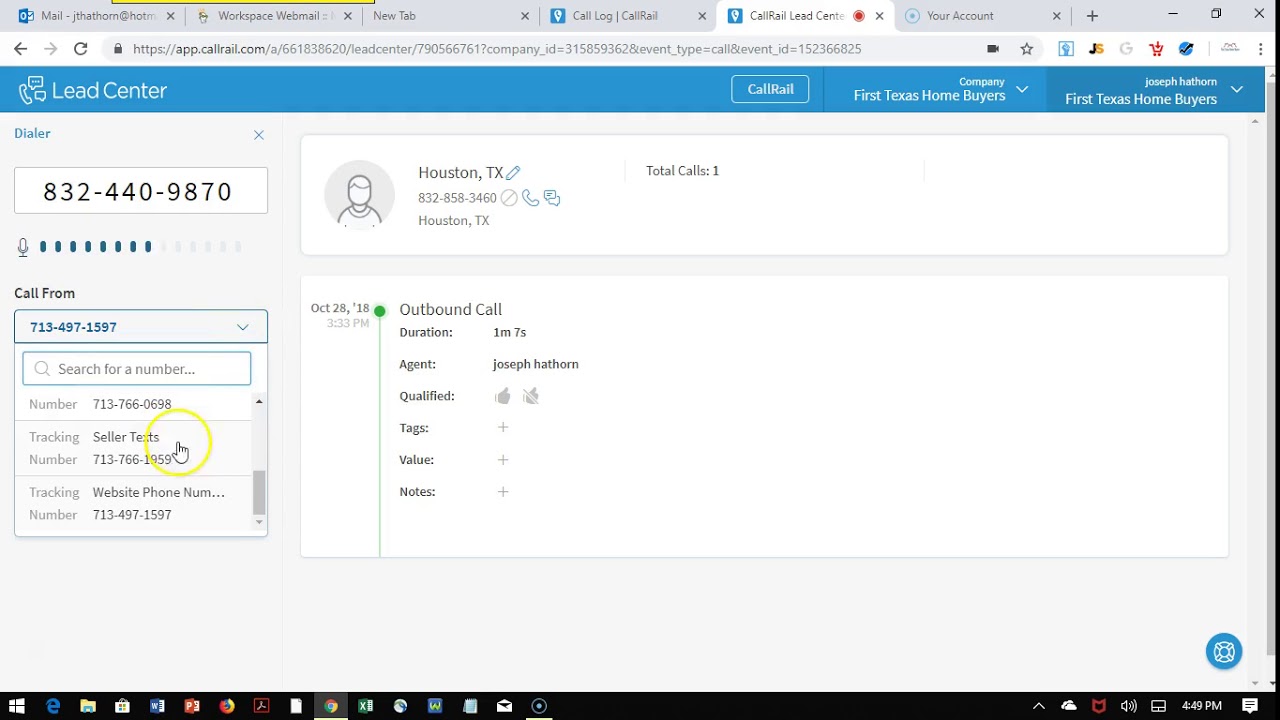Launch Microsoft Edge from the taskbar

pos(53,706)
